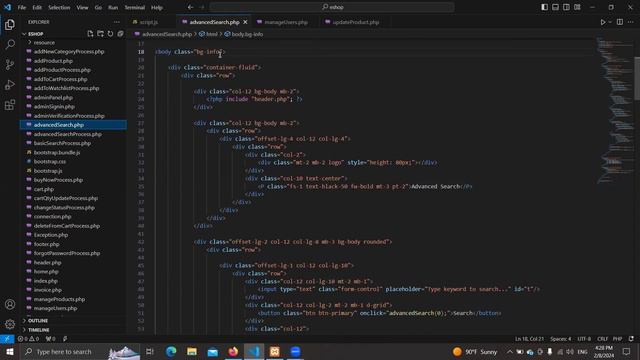
Task: Show hidden system tray icons
Action: tap(510, 351)
